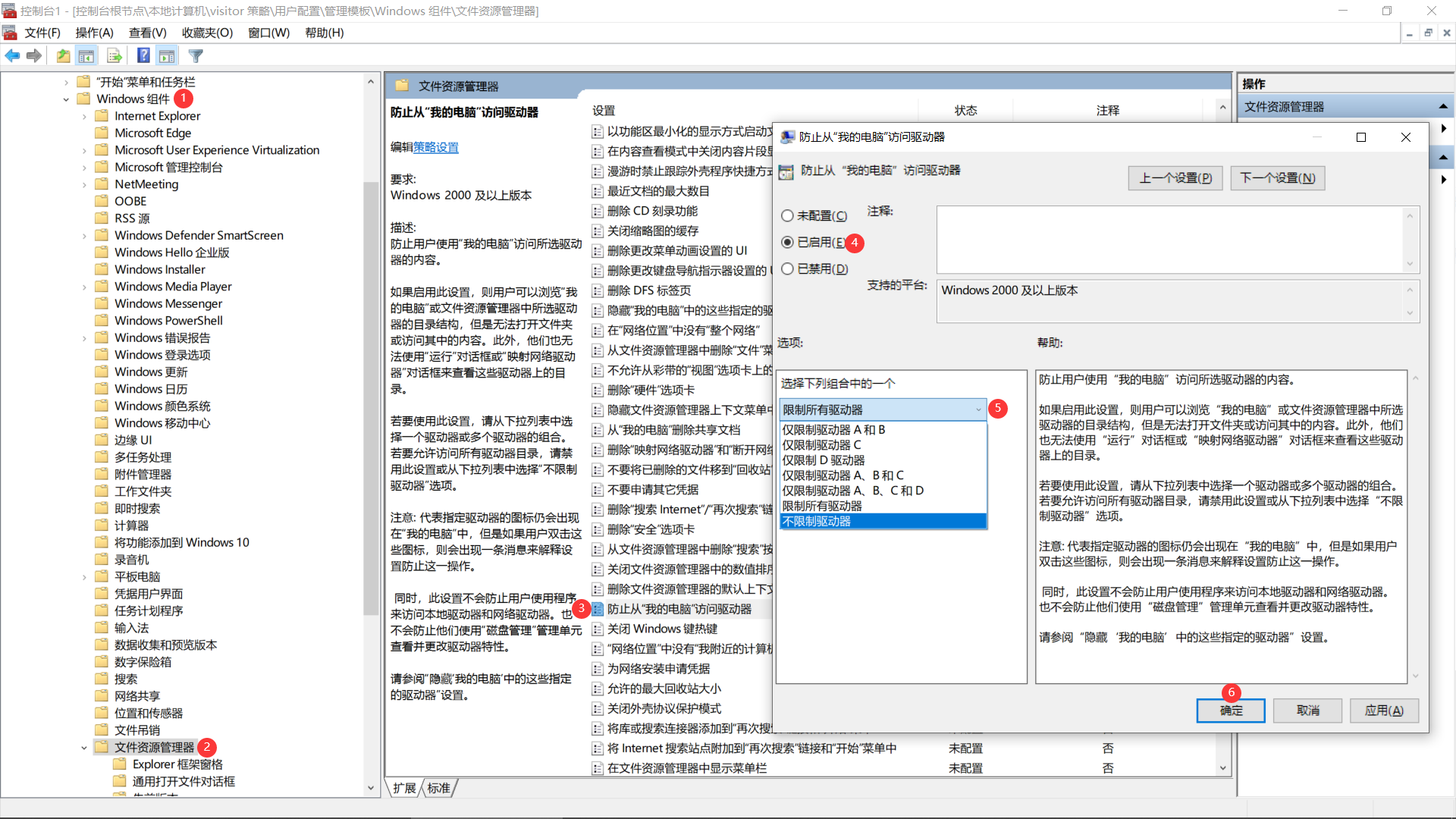Select the 未配置 radio button
The image size is (1456, 819).
click(x=787, y=216)
